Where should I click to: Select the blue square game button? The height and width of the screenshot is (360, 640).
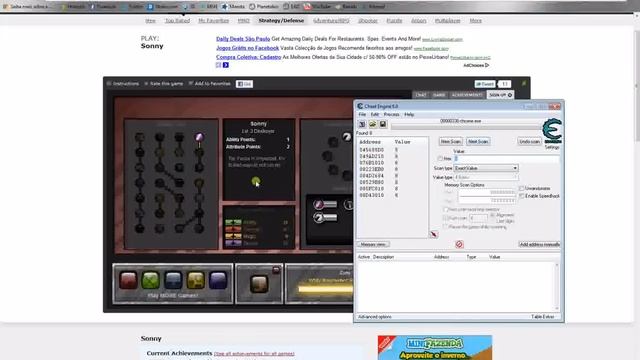(173, 280)
